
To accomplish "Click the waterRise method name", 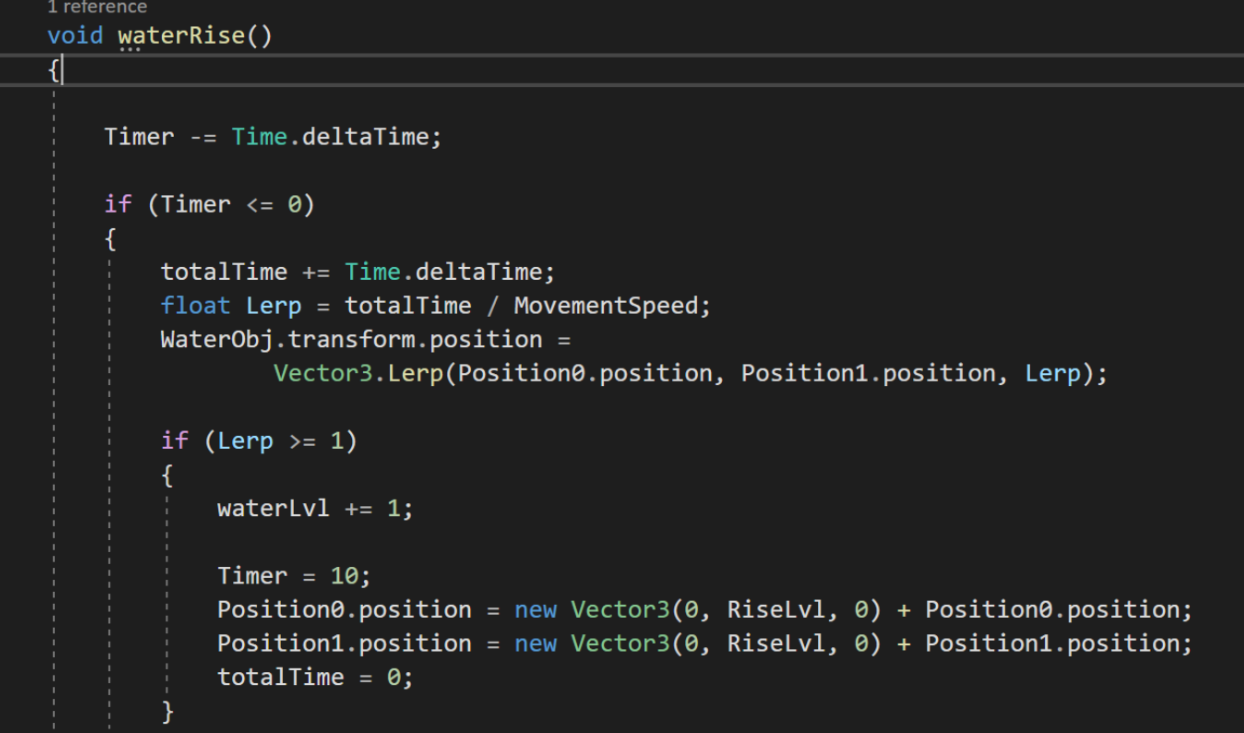I will [181, 36].
